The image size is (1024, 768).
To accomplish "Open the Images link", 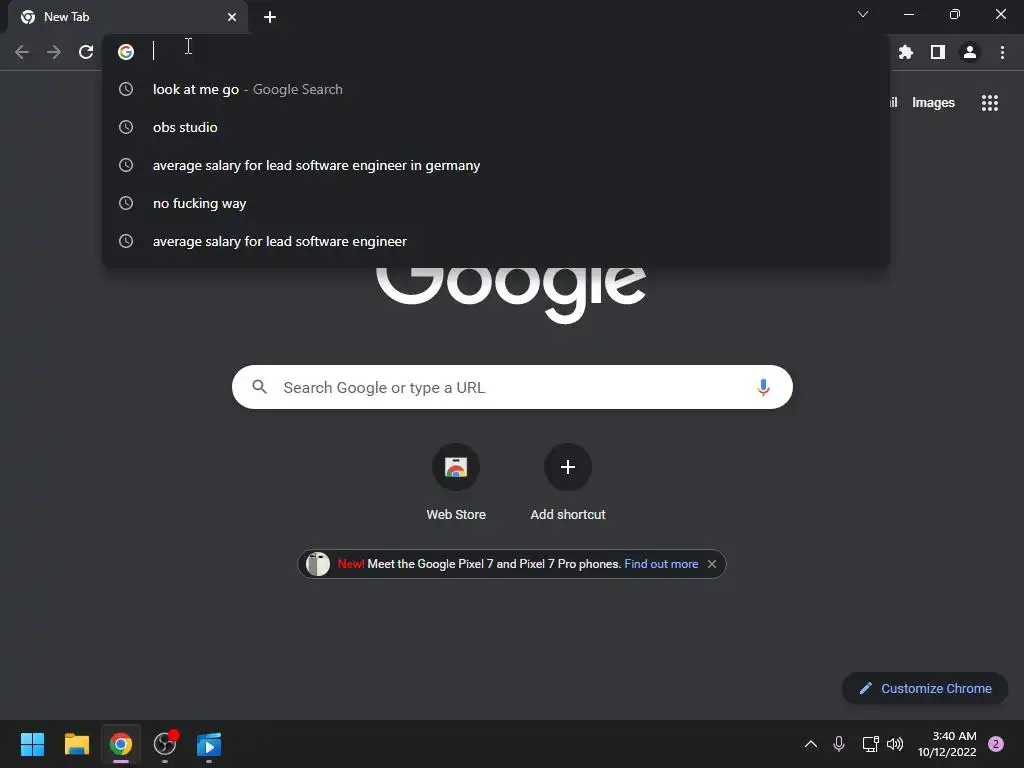I will 933,103.
